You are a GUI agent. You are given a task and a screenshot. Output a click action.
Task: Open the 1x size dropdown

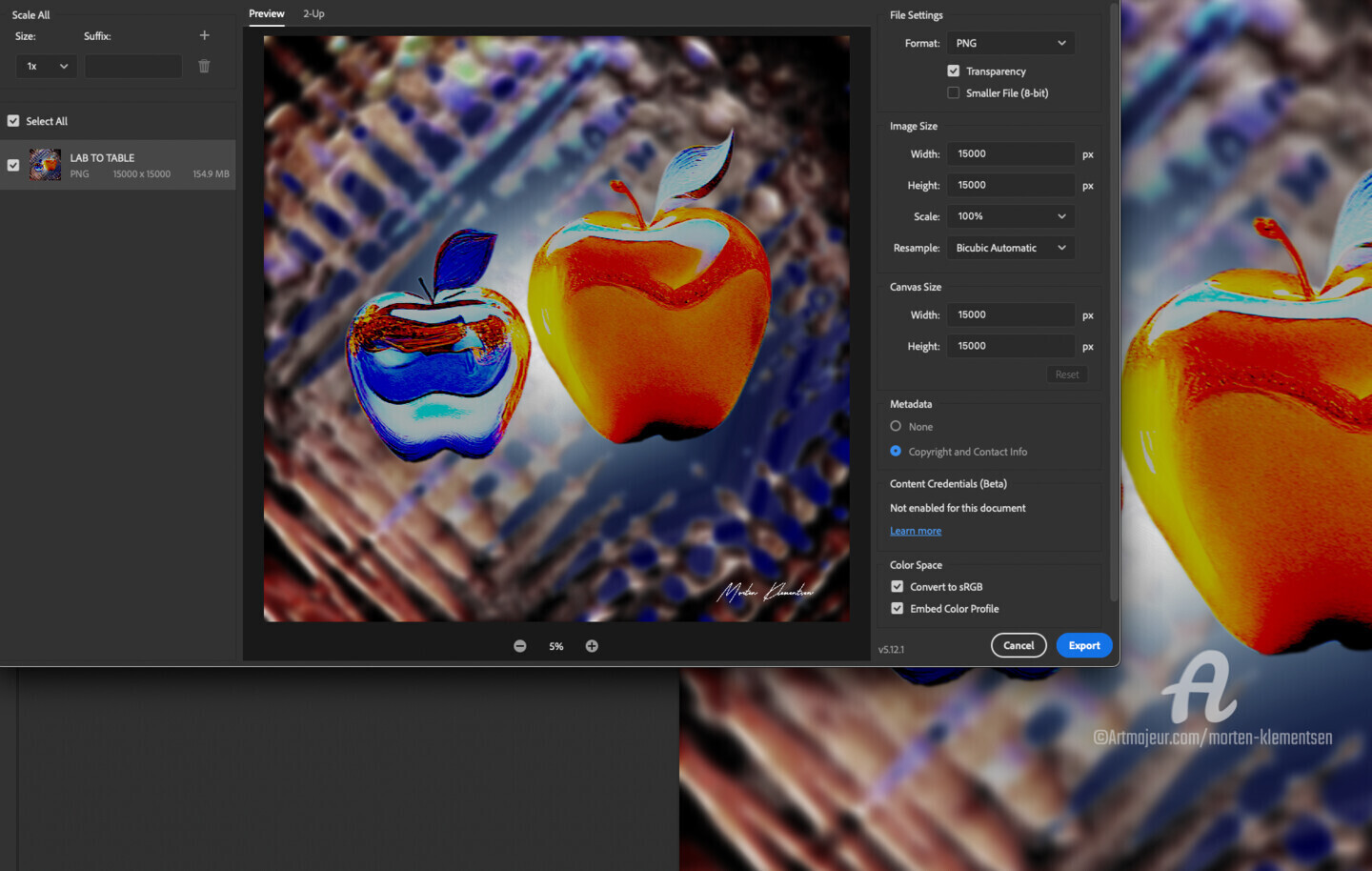pyautogui.click(x=47, y=66)
